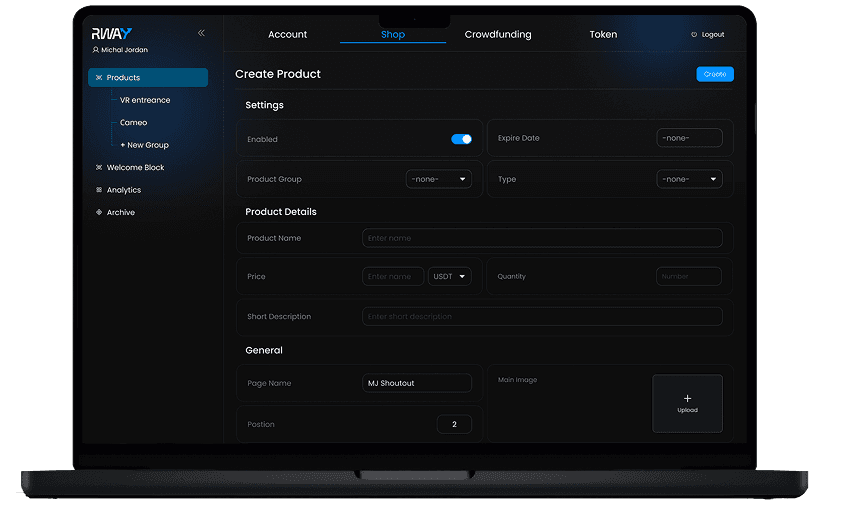The height and width of the screenshot is (520, 851).
Task: Click the user icon beside Michal Jordan
Action: click(96, 50)
